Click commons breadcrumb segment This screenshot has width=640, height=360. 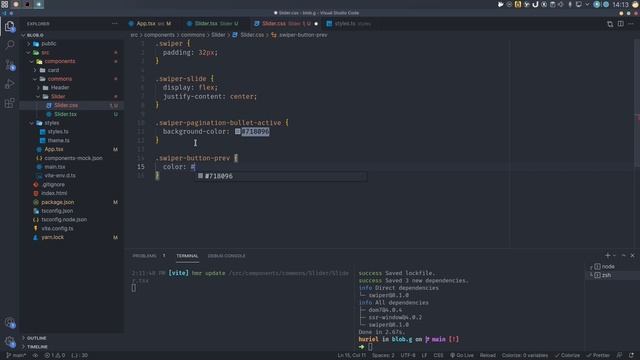[x=193, y=35]
